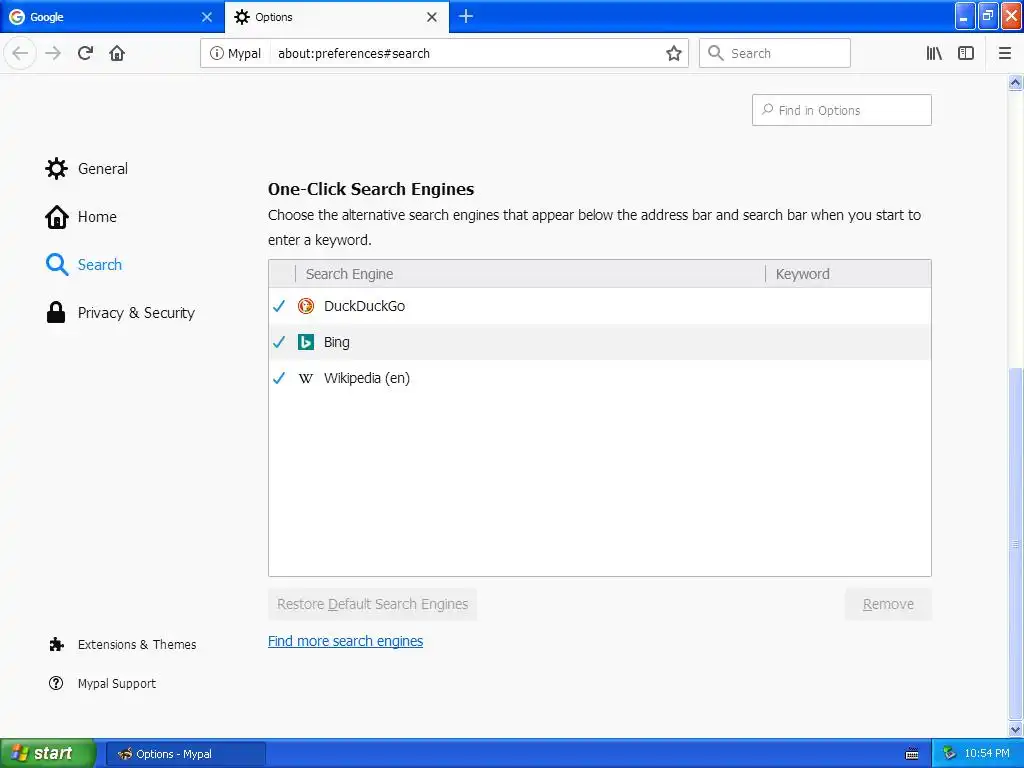Screen dimensions: 1024x768
Task: Select the Search settings category
Action: (x=84, y=264)
